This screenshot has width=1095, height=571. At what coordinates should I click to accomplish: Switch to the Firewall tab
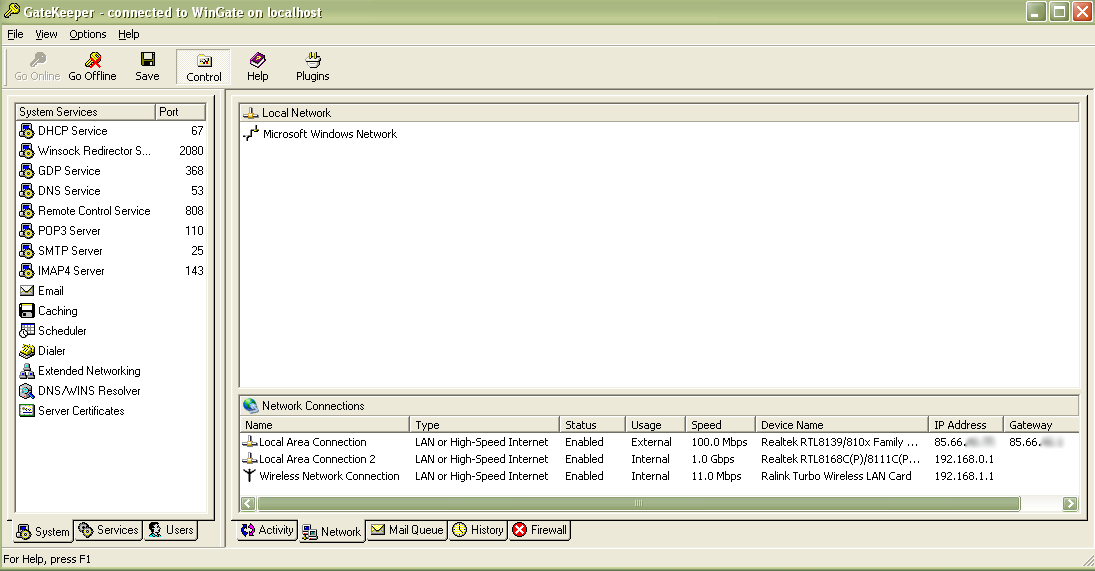[540, 531]
